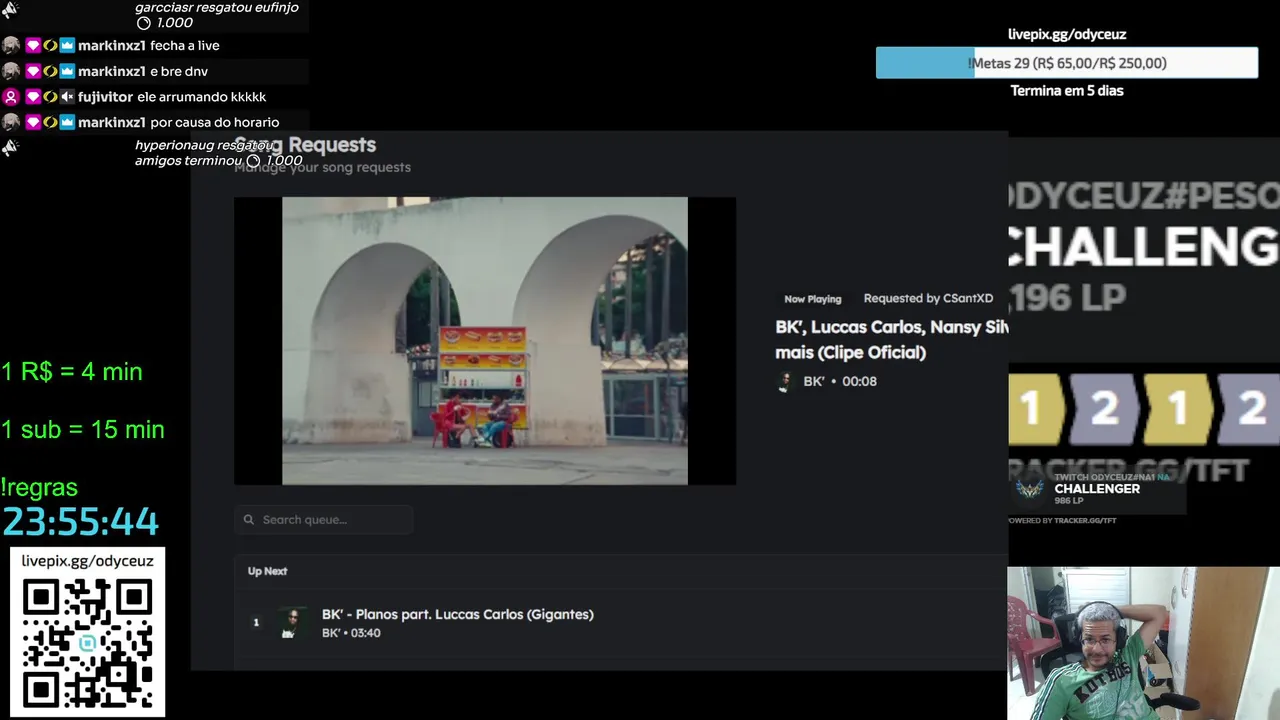Viewport: 1280px width, 720px height.
Task: Click the "1 sub = 15 min" text
Action: pos(83,430)
